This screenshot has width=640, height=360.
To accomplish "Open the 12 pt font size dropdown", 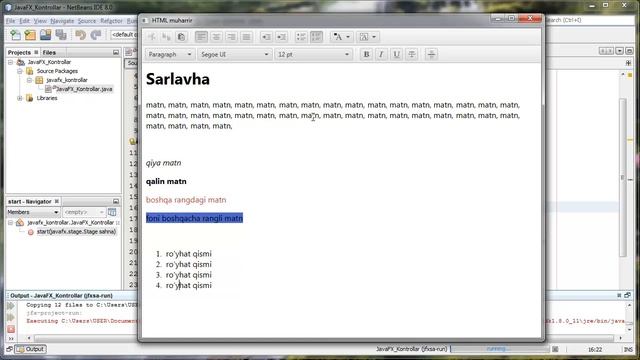I will point(313,54).
